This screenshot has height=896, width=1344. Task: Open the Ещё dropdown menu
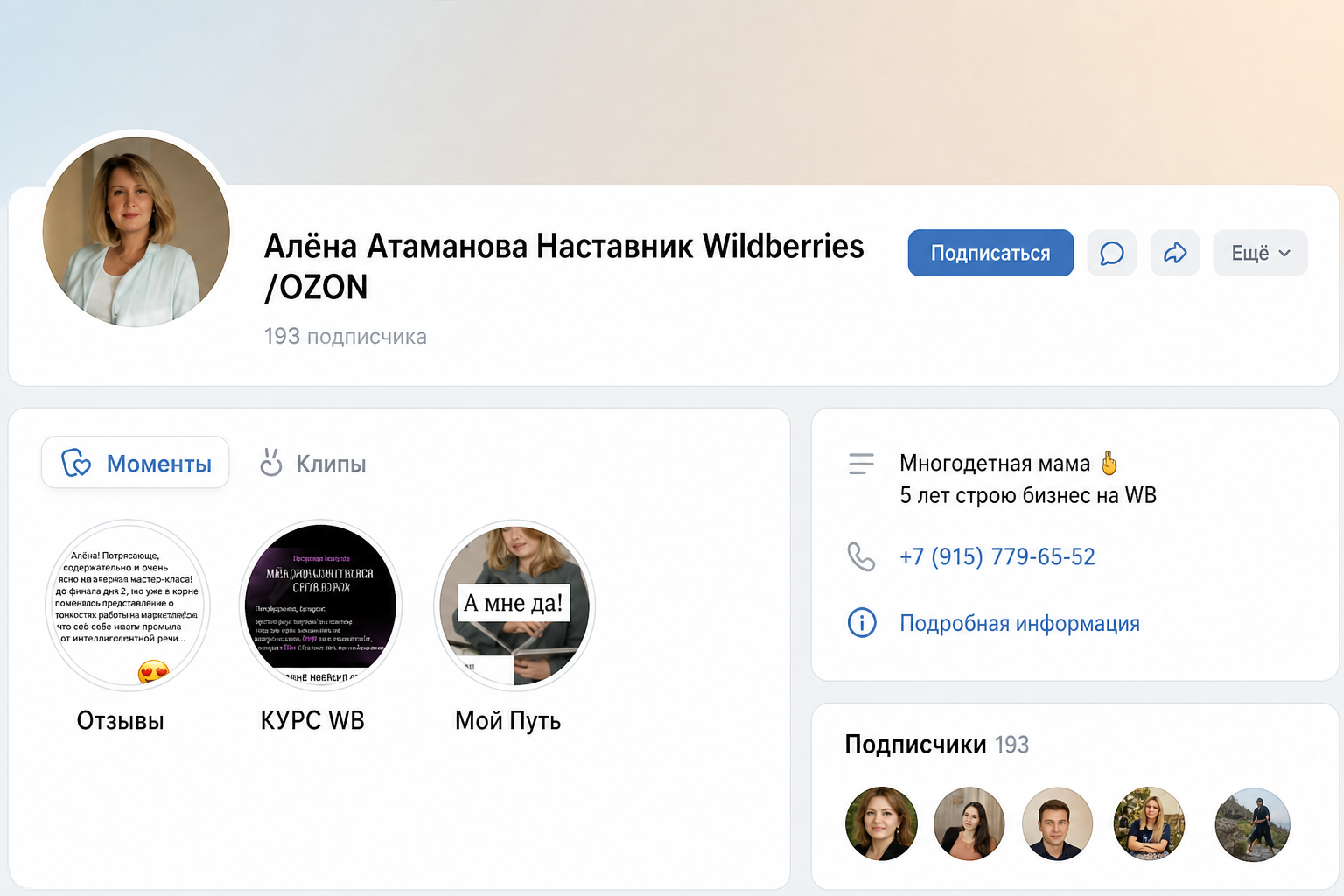click(x=1260, y=253)
